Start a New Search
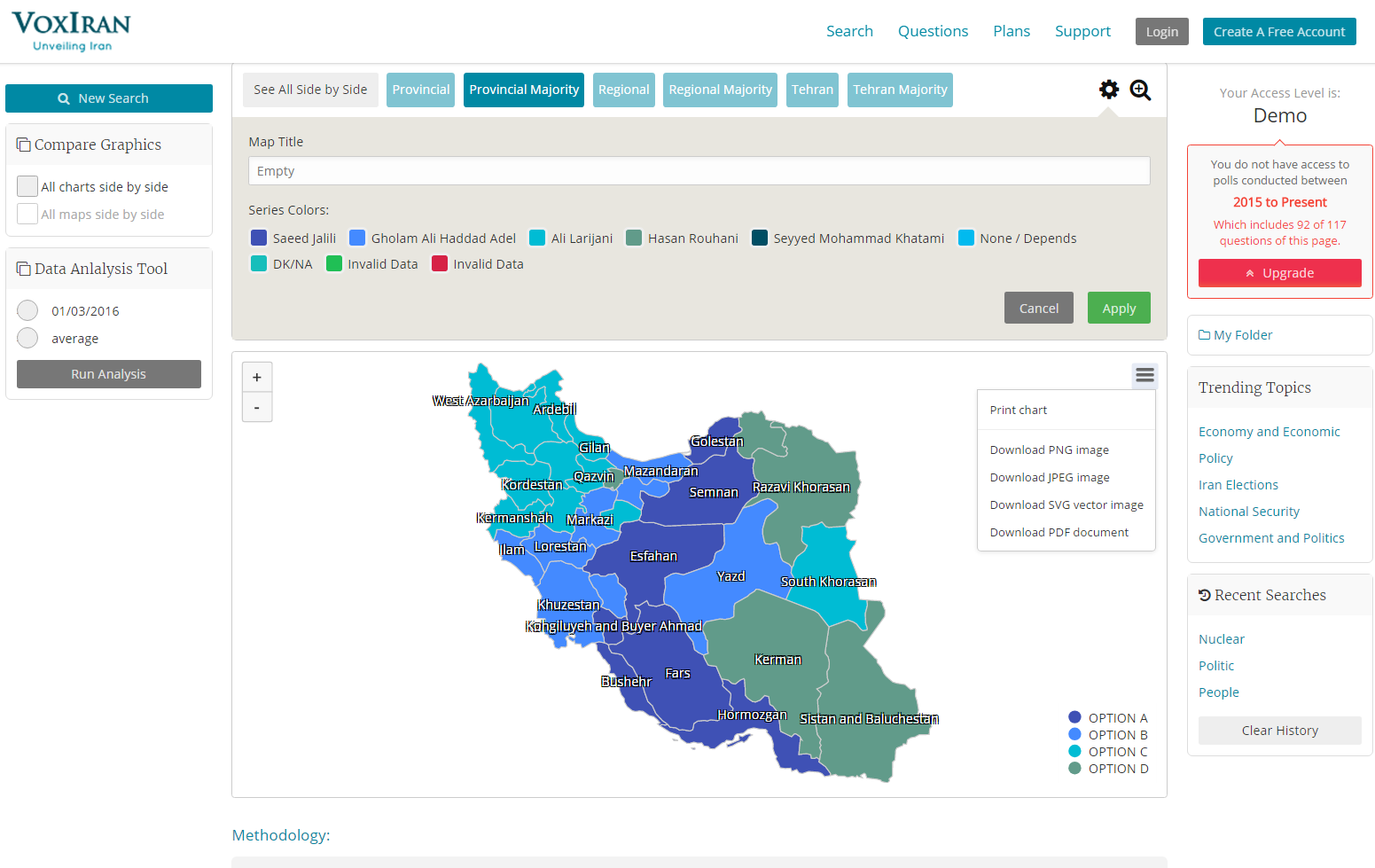1375x868 pixels. point(109,98)
